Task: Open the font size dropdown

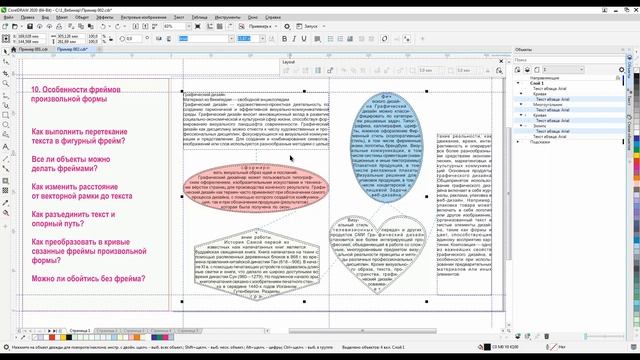Action: coord(262,39)
